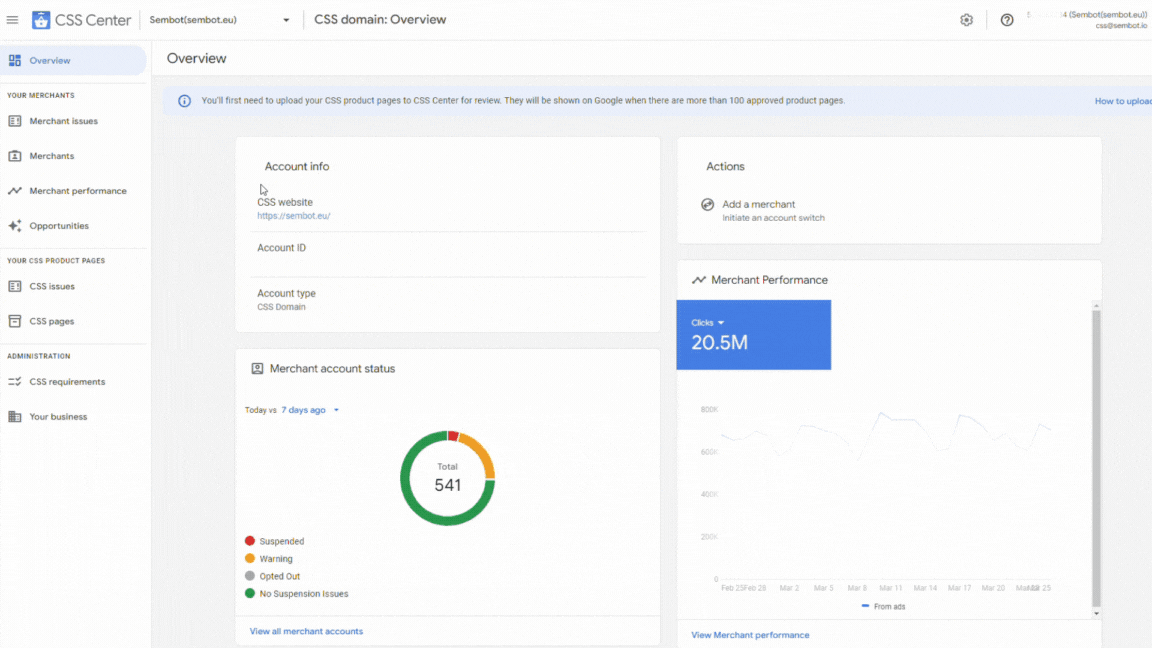Open the Clicks metric dropdown
The height and width of the screenshot is (648, 1152).
tap(708, 323)
